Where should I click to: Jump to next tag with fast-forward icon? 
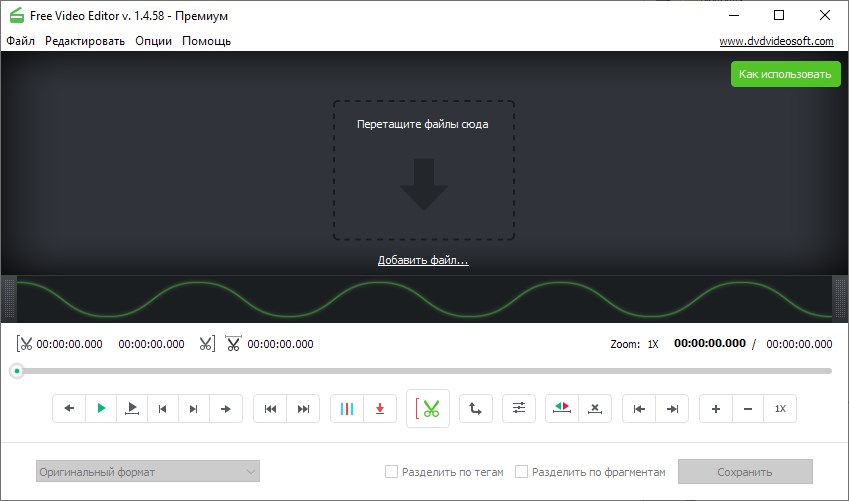click(303, 408)
